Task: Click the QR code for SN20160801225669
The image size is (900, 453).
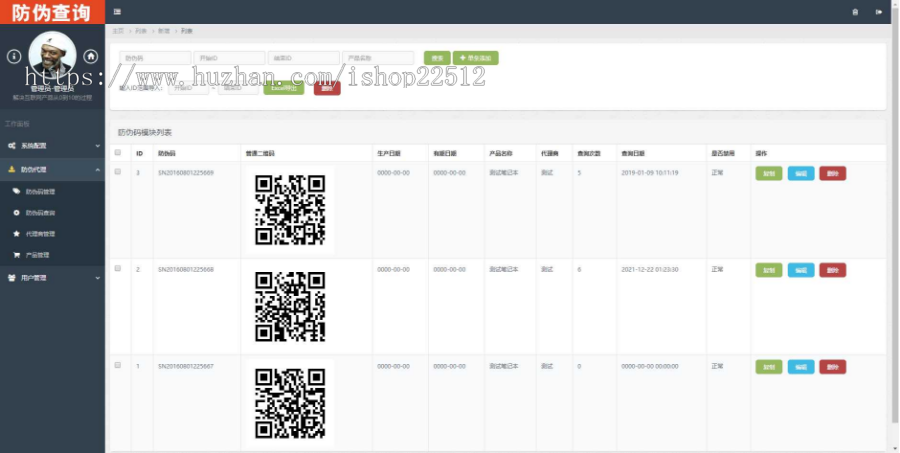Action: click(290, 210)
